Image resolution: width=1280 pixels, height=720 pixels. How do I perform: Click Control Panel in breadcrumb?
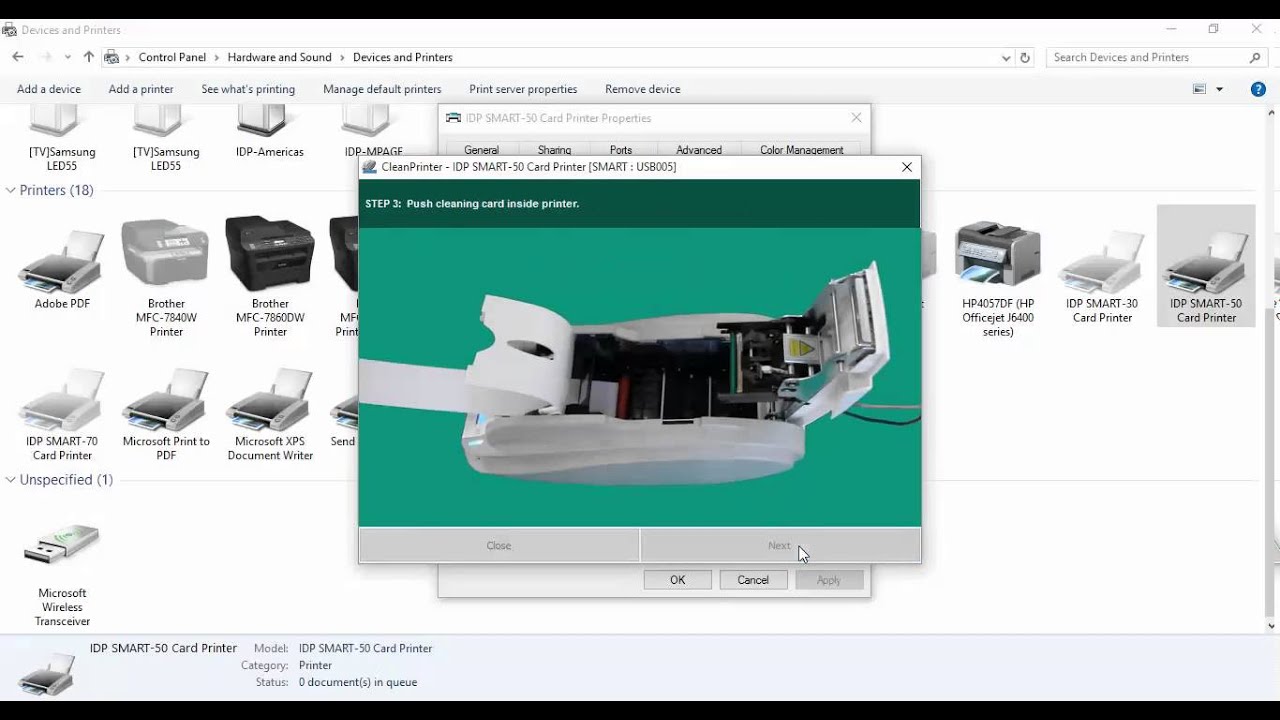pos(172,57)
